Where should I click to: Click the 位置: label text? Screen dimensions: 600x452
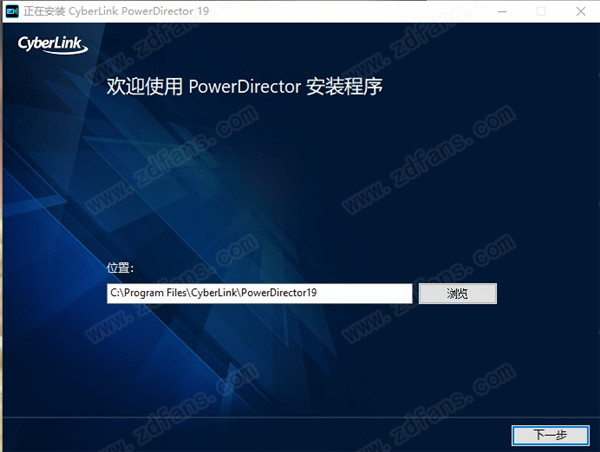[120, 268]
